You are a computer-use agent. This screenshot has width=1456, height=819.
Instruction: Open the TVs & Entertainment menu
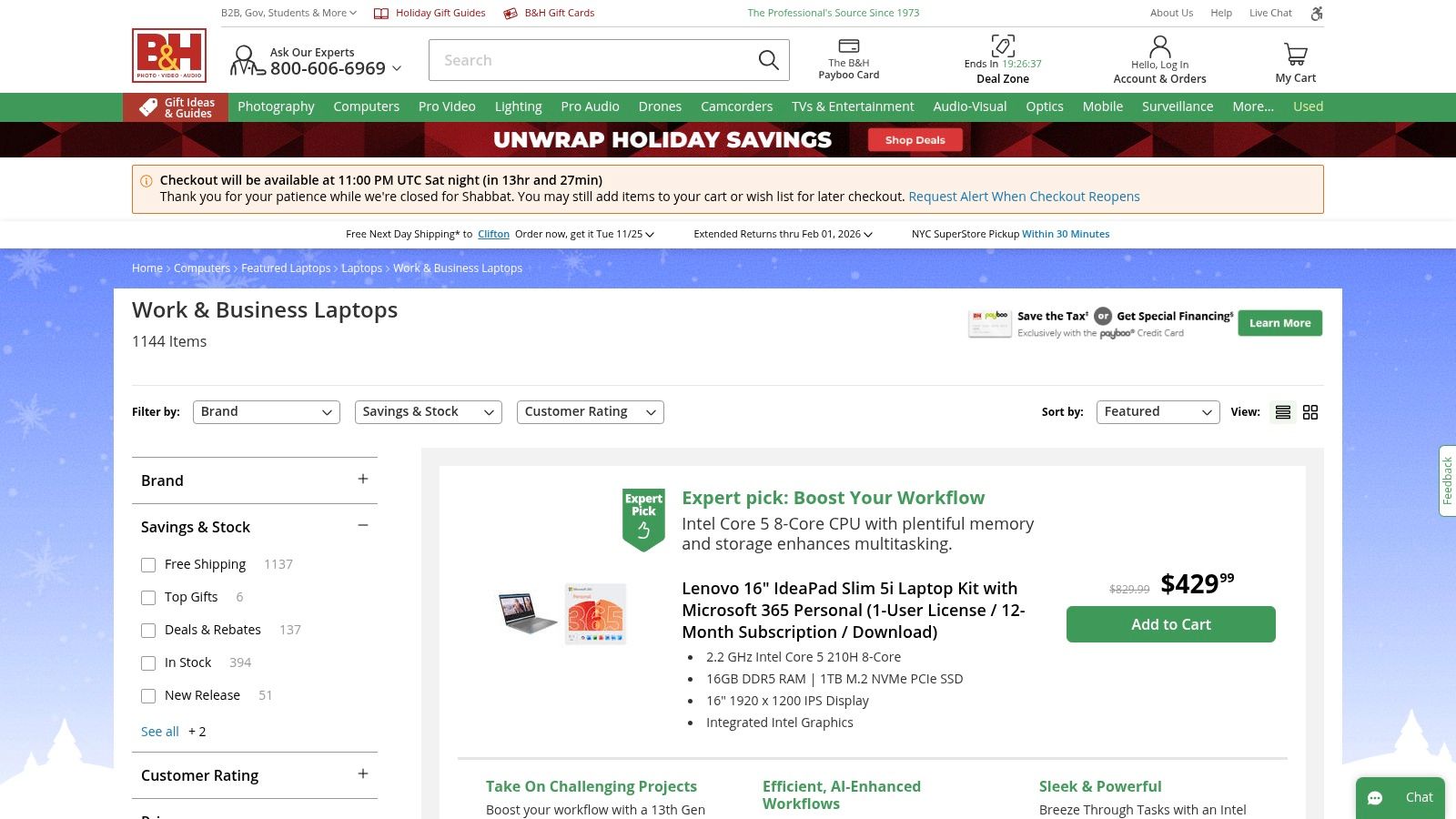pyautogui.click(x=853, y=106)
